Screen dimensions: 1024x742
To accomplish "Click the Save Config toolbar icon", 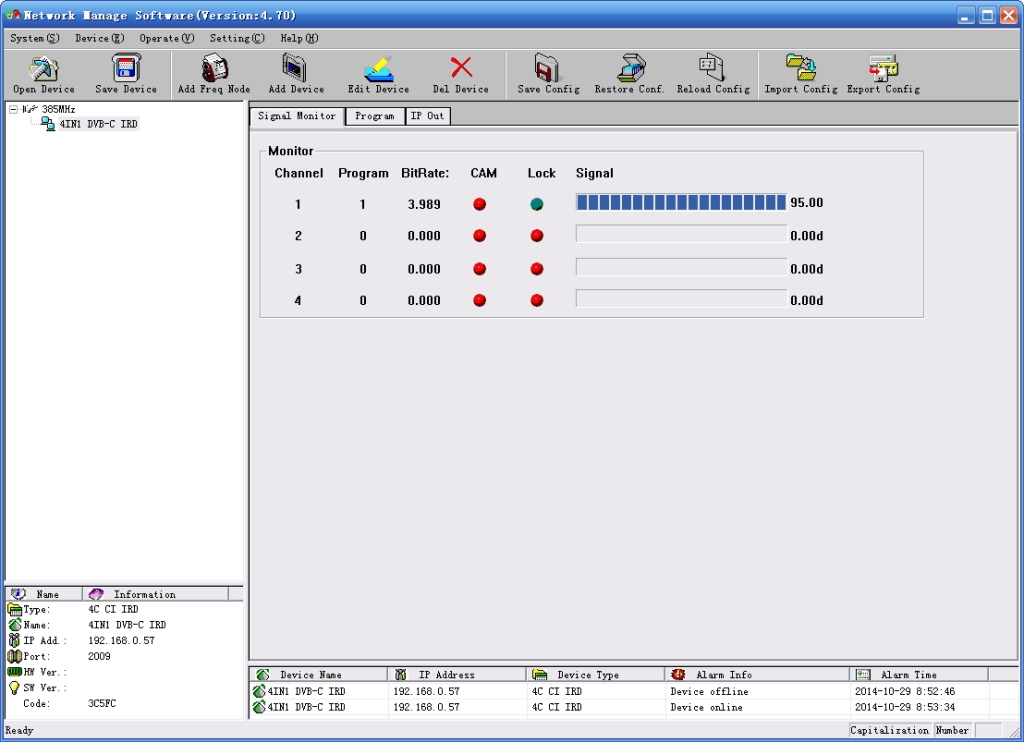I will (x=548, y=70).
